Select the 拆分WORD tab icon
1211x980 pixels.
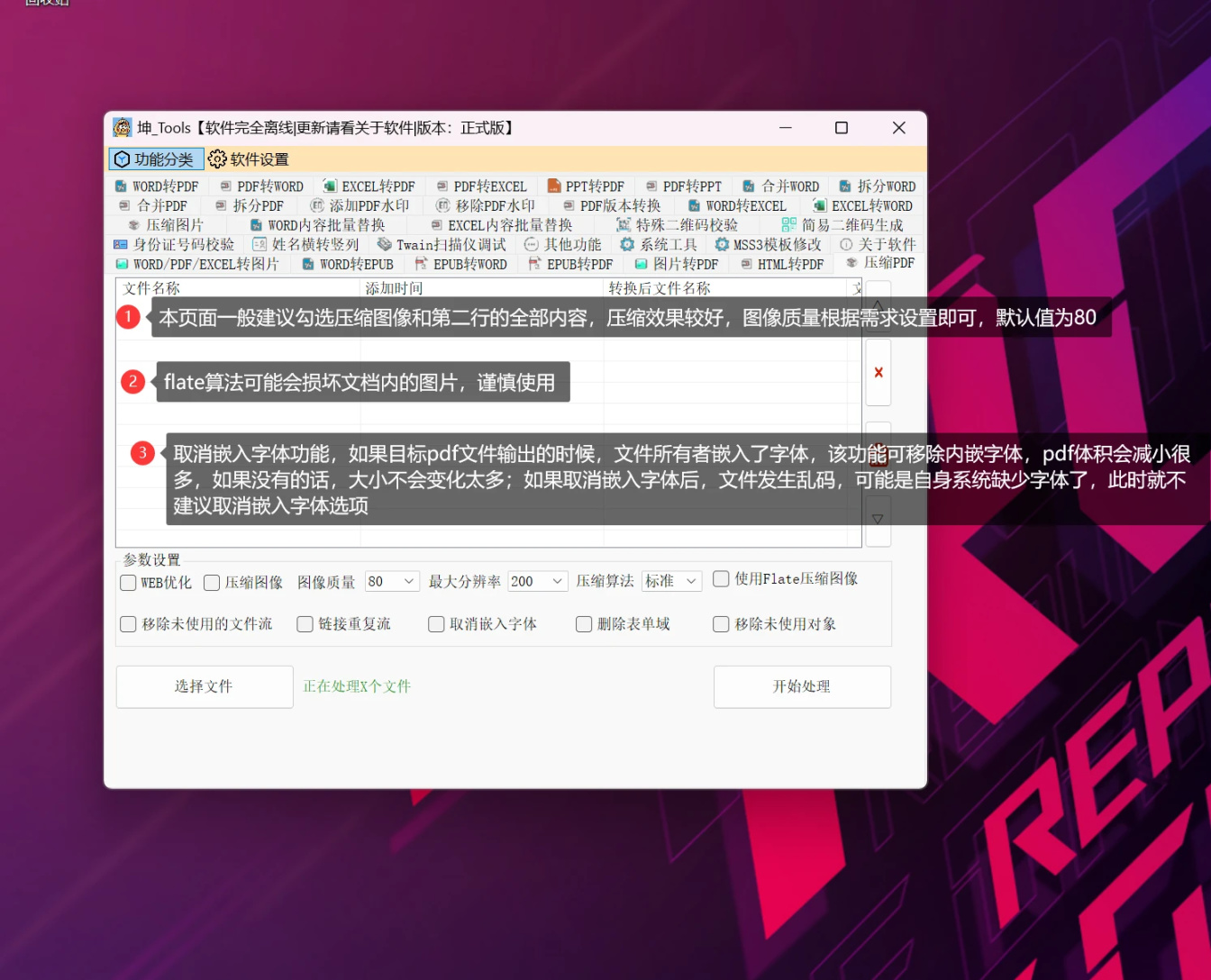click(x=845, y=186)
